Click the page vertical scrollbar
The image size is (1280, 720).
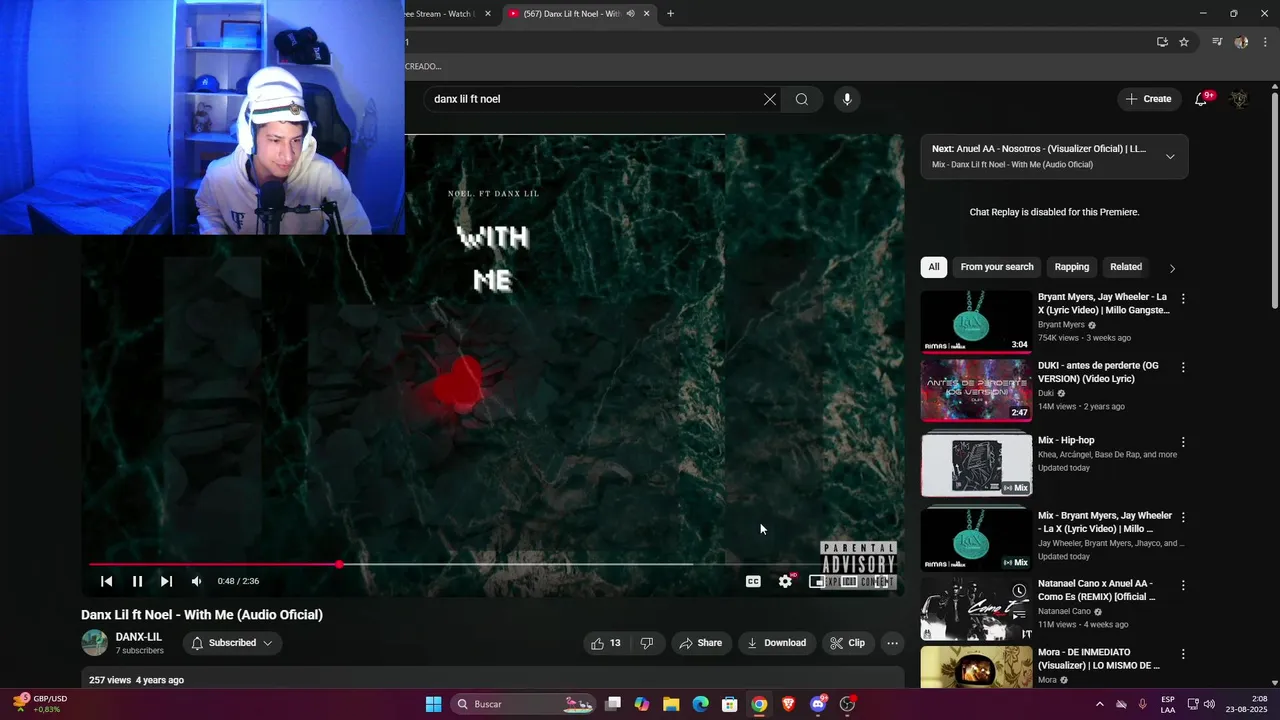point(1275,200)
